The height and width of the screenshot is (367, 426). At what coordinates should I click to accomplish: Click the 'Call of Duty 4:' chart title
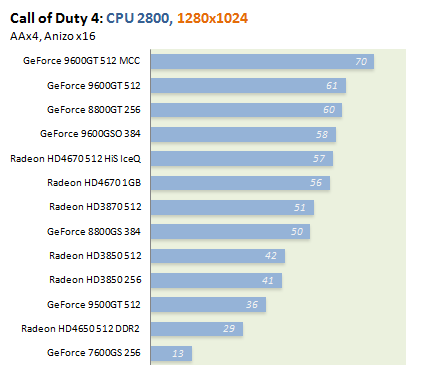(x=57, y=18)
